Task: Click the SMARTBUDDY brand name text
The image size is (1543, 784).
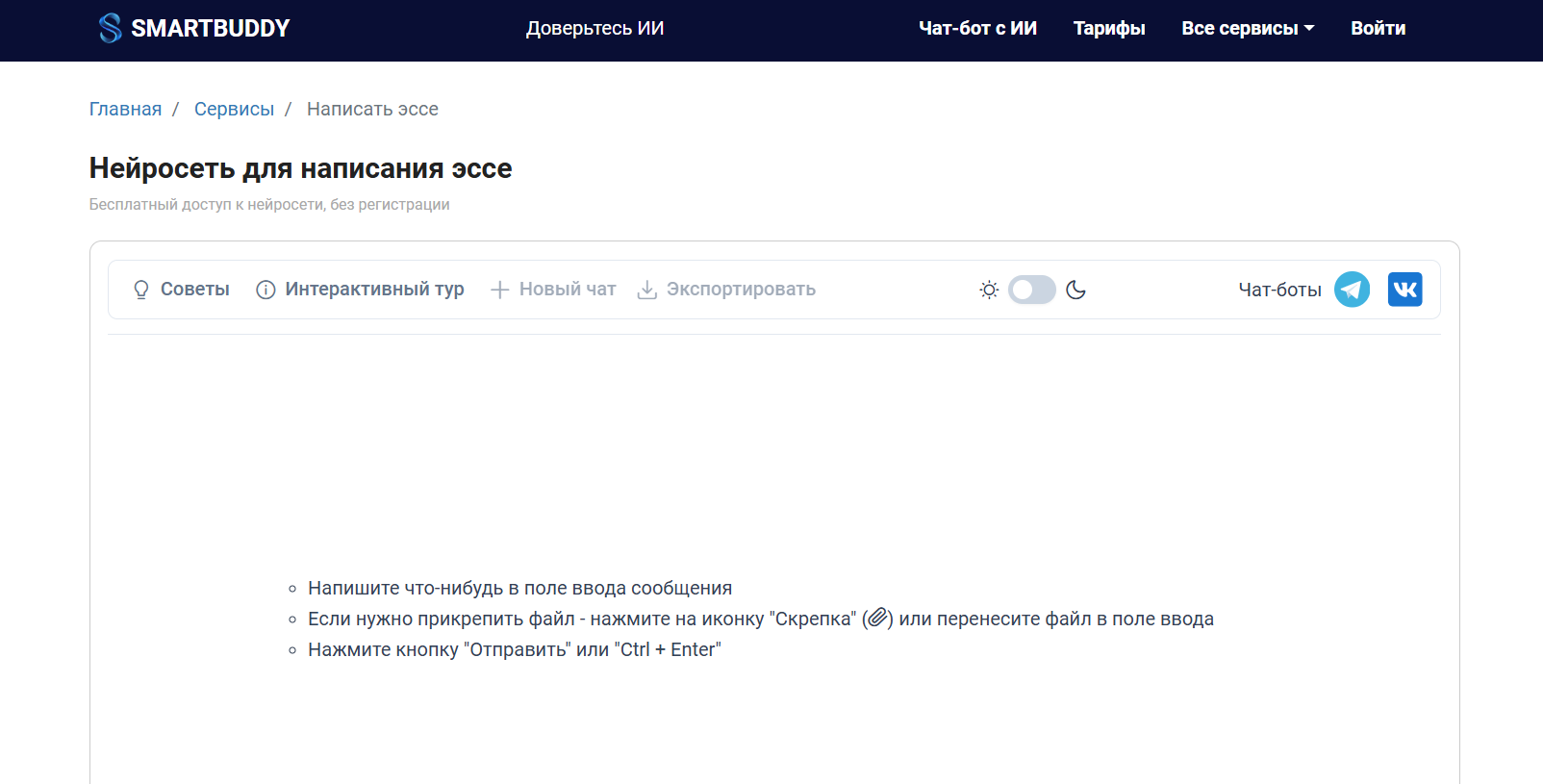Action: (x=210, y=29)
